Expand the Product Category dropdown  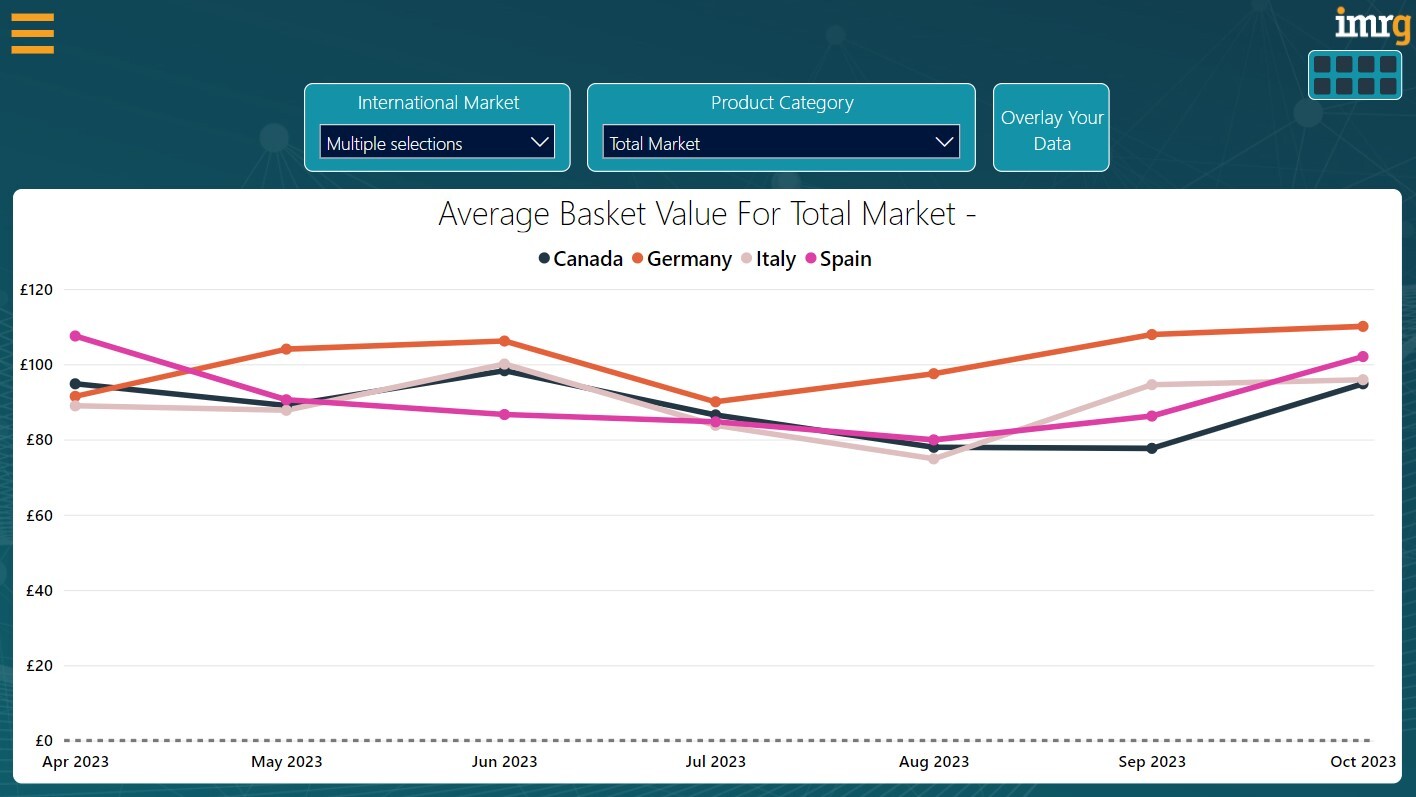pos(781,142)
